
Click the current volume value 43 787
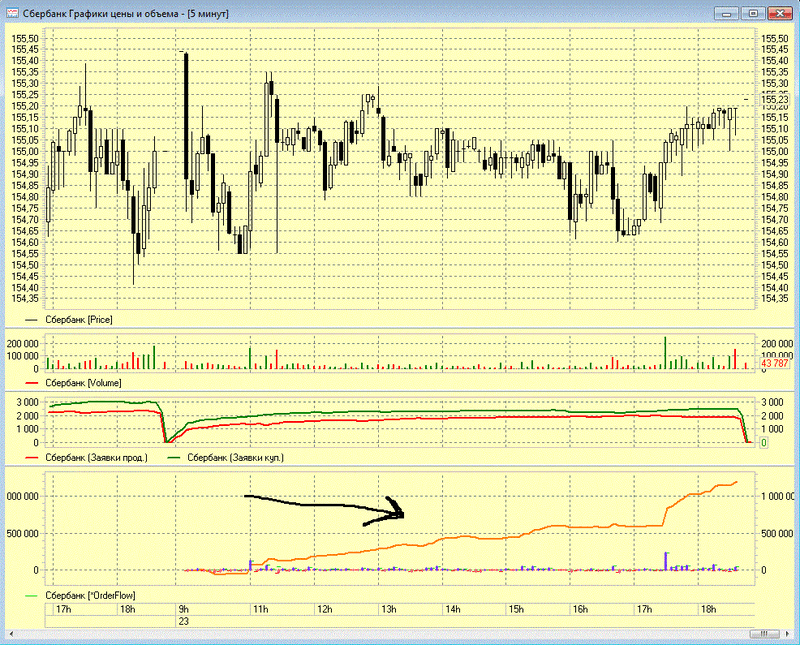pos(774,363)
